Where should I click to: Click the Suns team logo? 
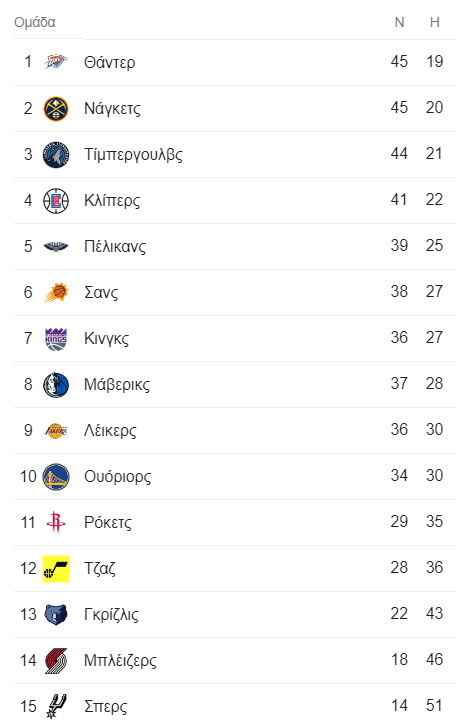pyautogui.click(x=56, y=293)
